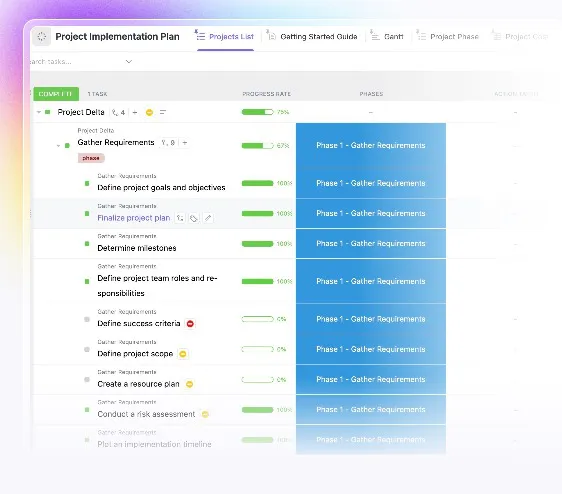Screen dimensions: 562x494
Task: Click the subtask count icon on Project Delta
Action: [118, 112]
